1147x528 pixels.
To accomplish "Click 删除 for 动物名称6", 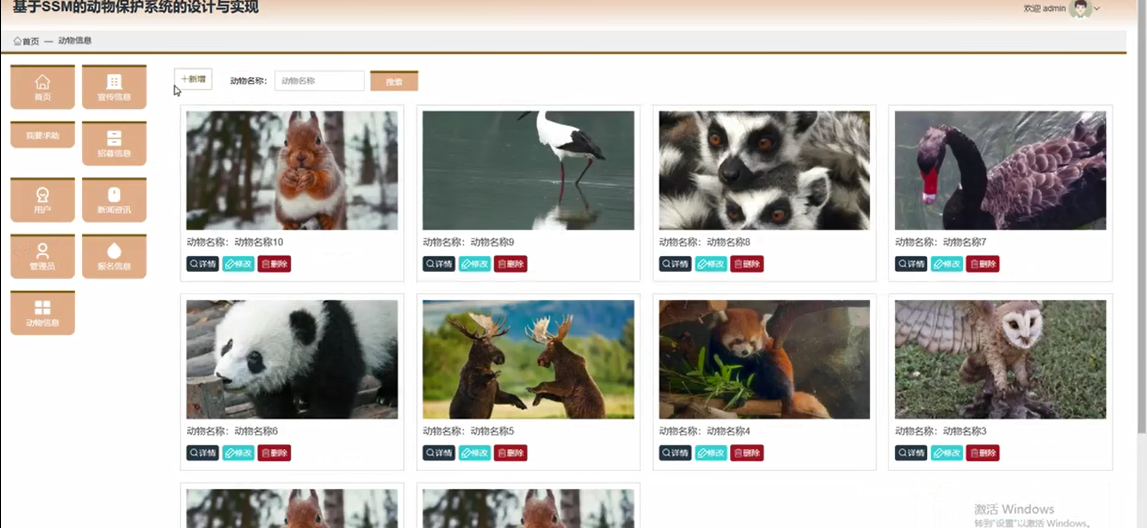I will click(274, 453).
